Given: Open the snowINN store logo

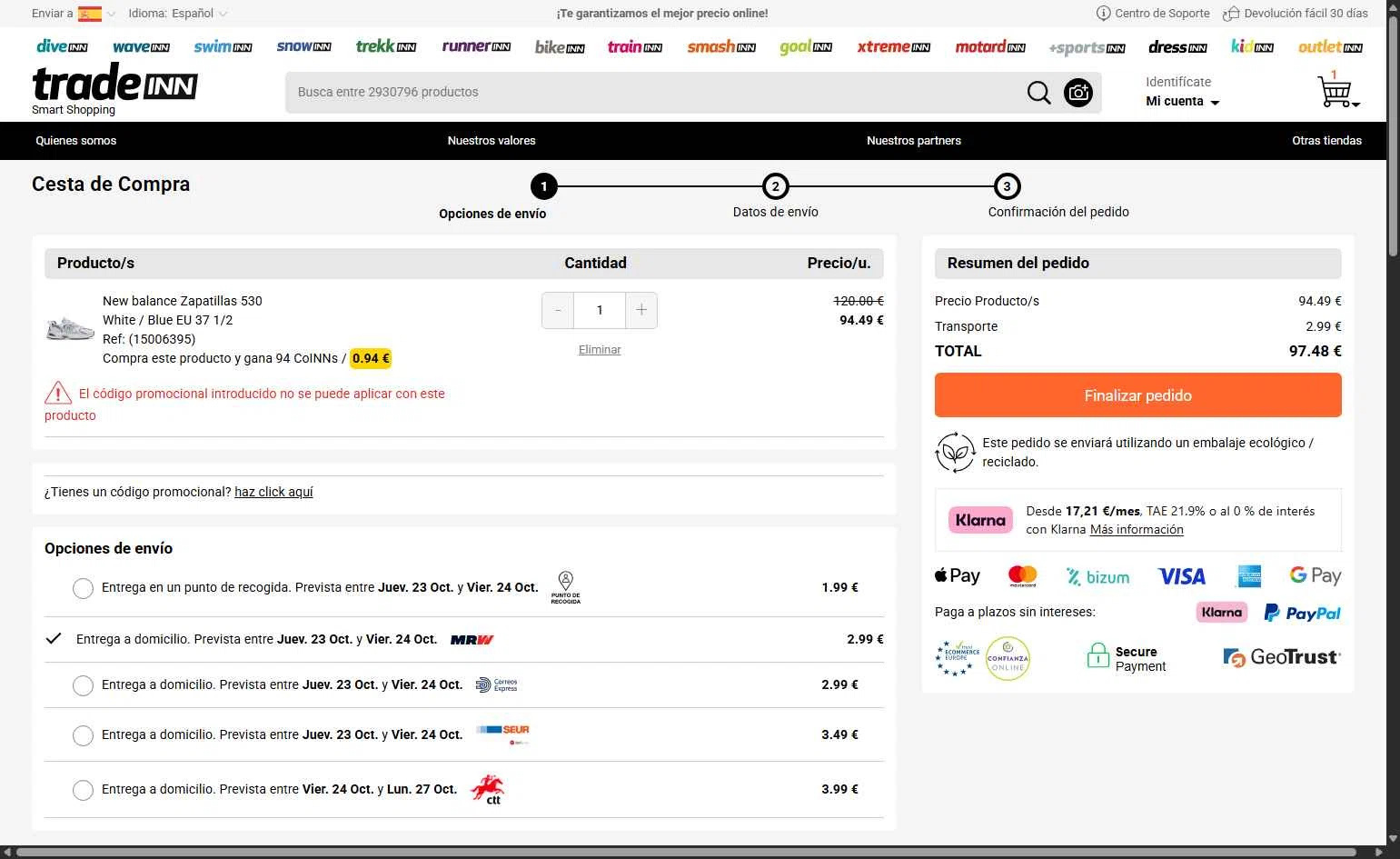Looking at the screenshot, I should [x=303, y=46].
